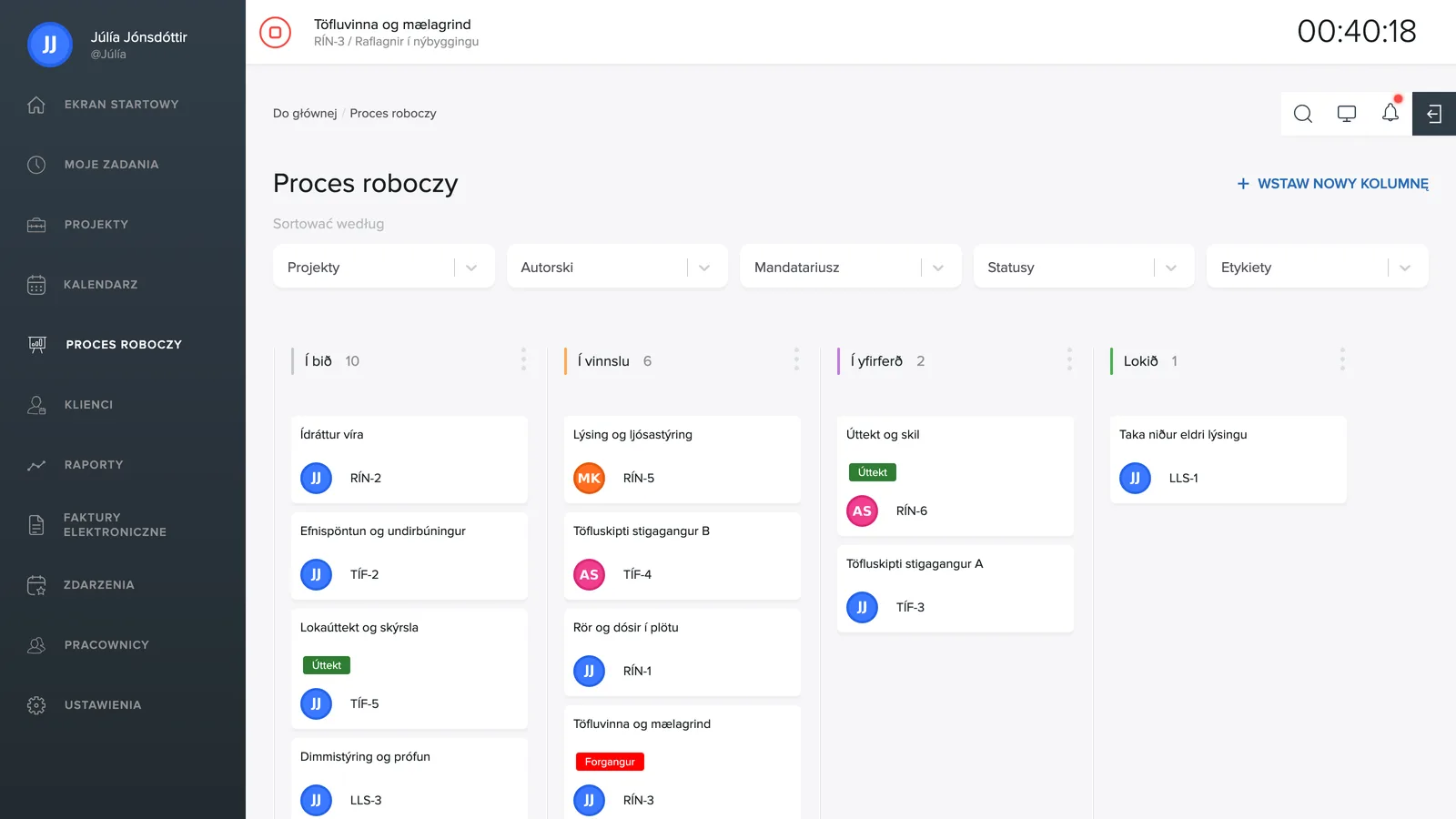The width and height of the screenshot is (1456, 819).
Task: Open Zdarzenia in sidebar
Action: pyautogui.click(x=98, y=585)
